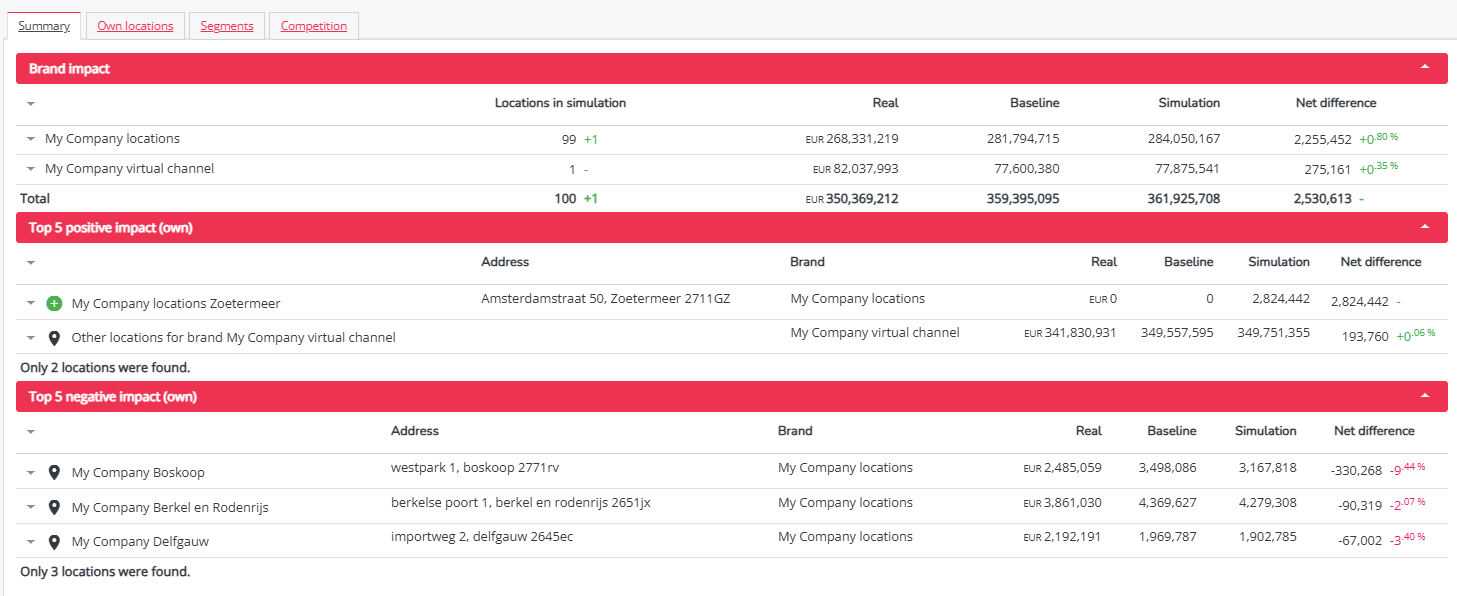Image resolution: width=1457 pixels, height=596 pixels.
Task: Expand My Company Delfgauw row arrow
Action: tap(31, 541)
